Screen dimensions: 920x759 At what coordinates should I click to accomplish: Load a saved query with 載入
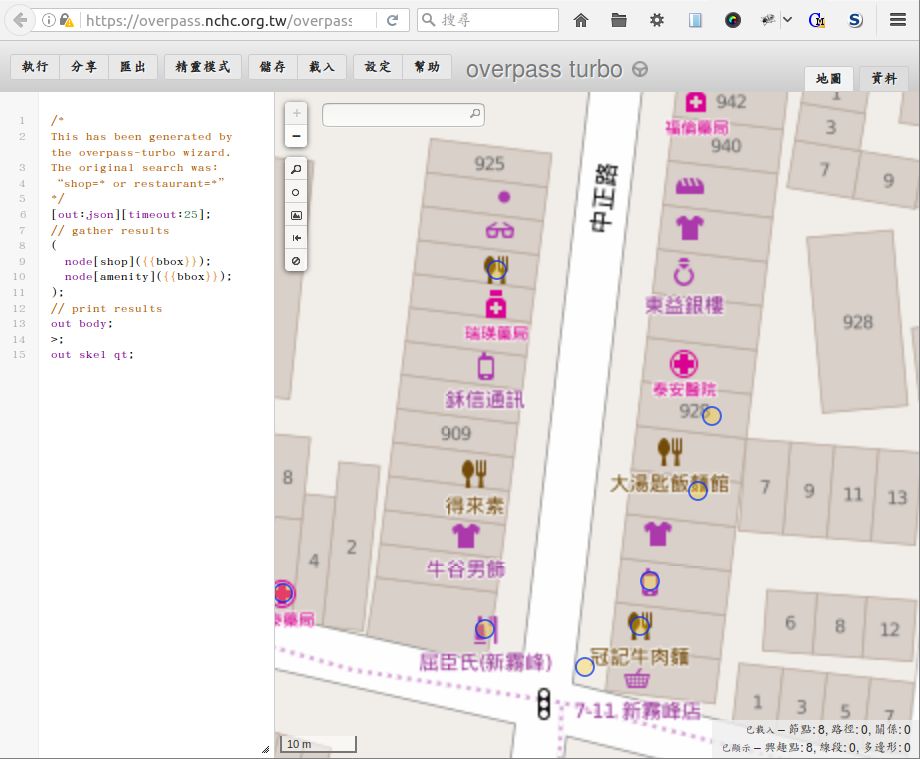322,66
